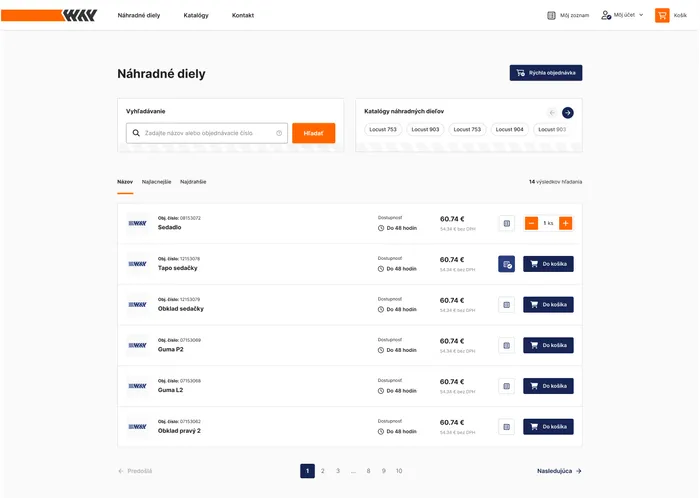Decrease Sedadlo quantity with minus
The width and height of the screenshot is (700, 498).
point(531,223)
